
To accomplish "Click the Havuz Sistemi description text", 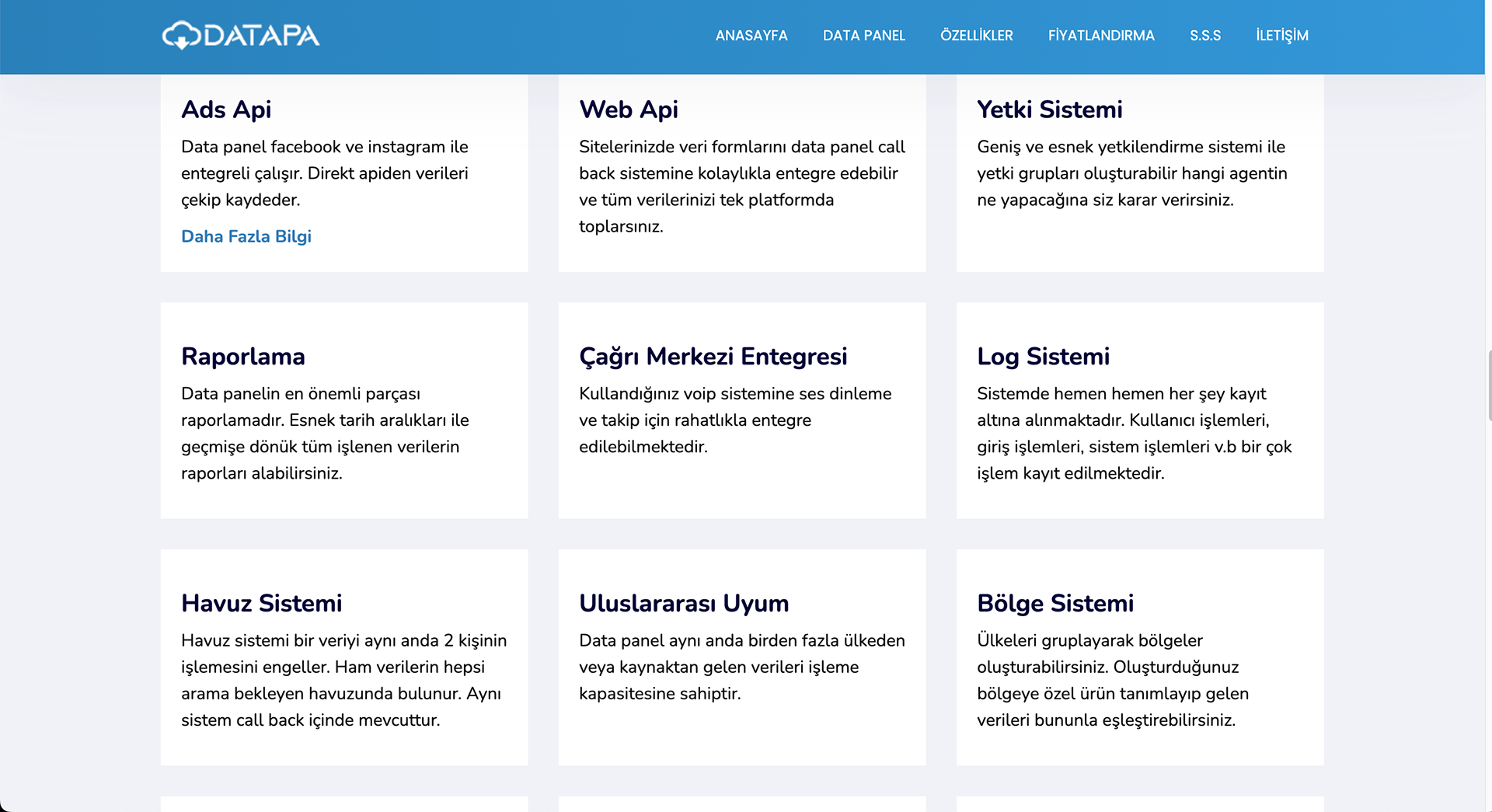I will click(343, 681).
